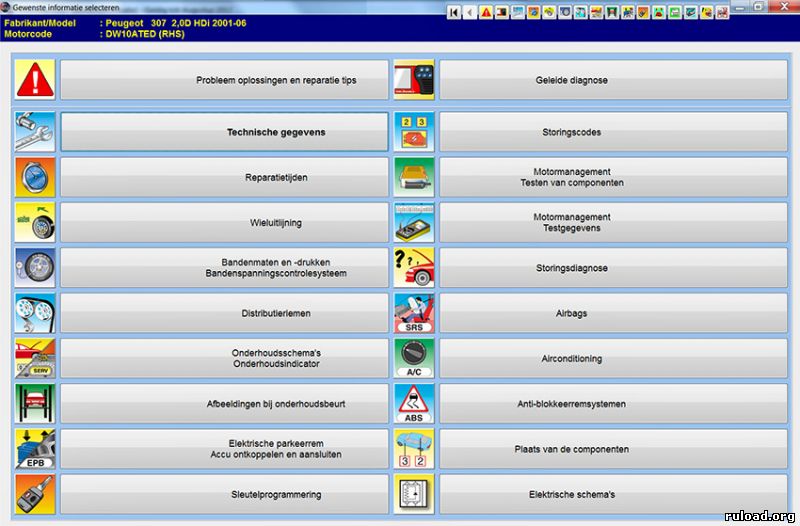
Task: Open Afbeeldingen bij onderhoudsbeurt
Action: pos(224,404)
